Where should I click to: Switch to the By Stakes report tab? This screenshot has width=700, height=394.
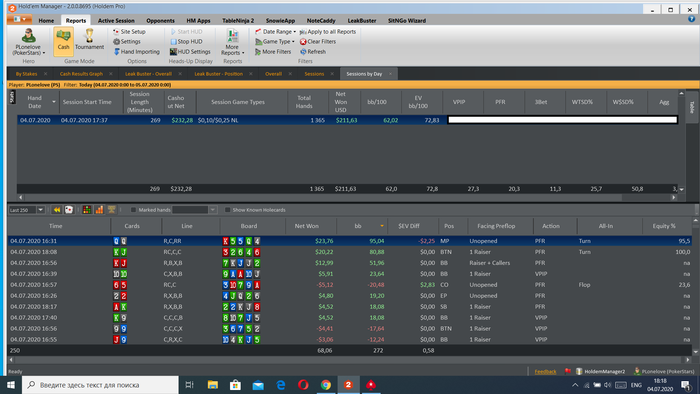click(26, 74)
